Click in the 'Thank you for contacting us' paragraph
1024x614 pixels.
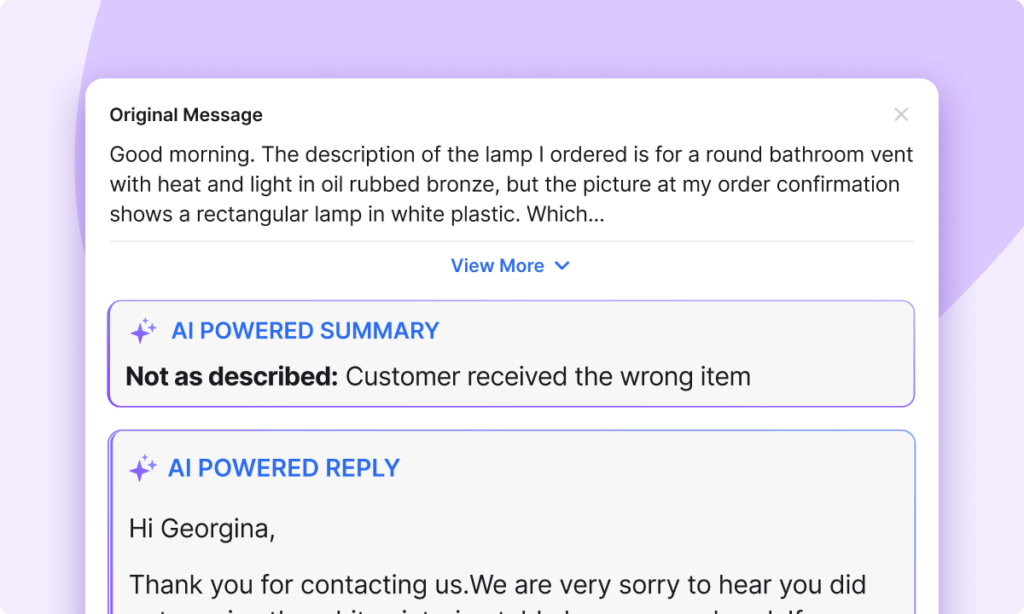tap(498, 585)
